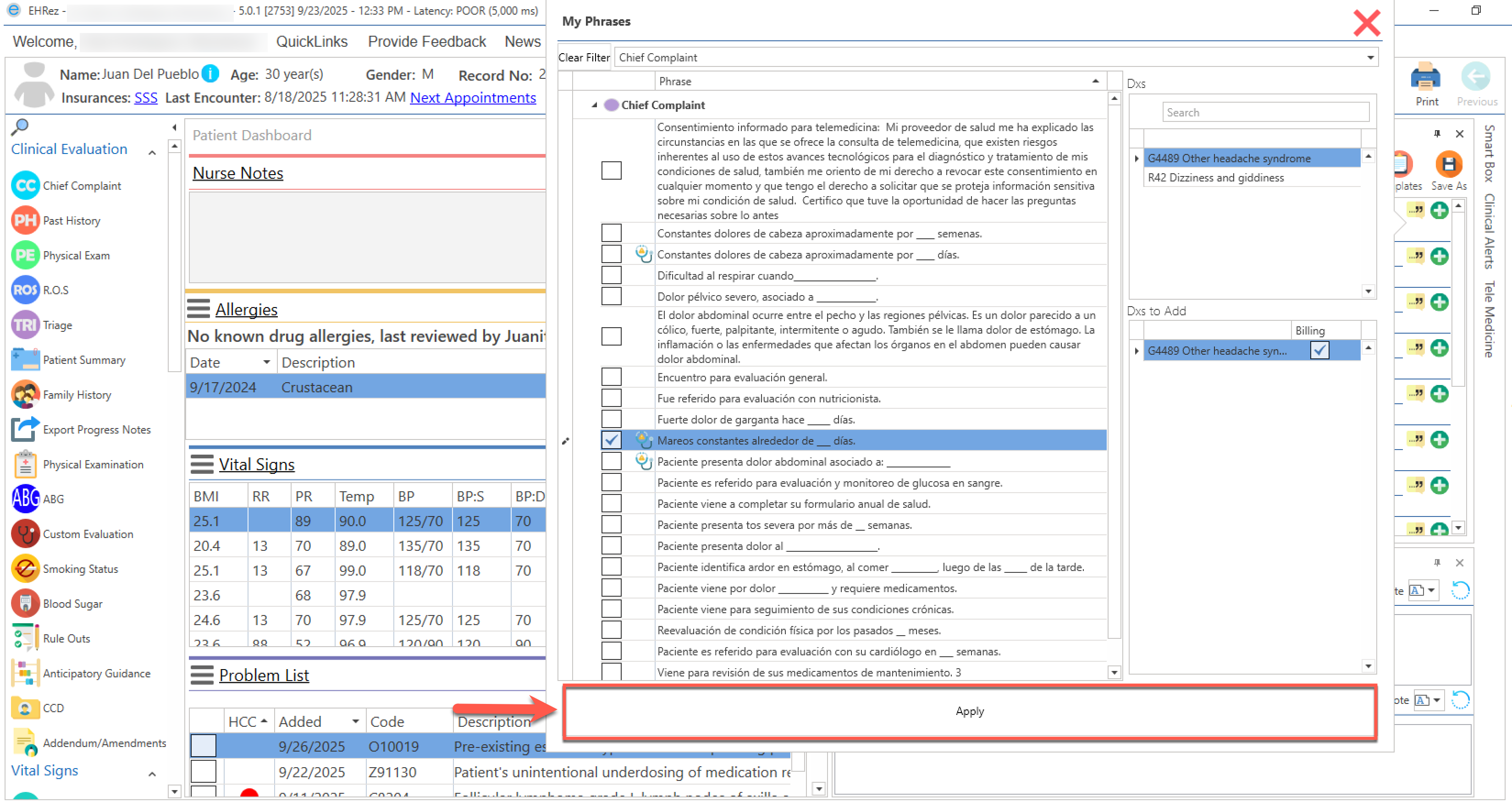Click patient info icon beside name
This screenshot has width=1512, height=802.
[x=210, y=74]
